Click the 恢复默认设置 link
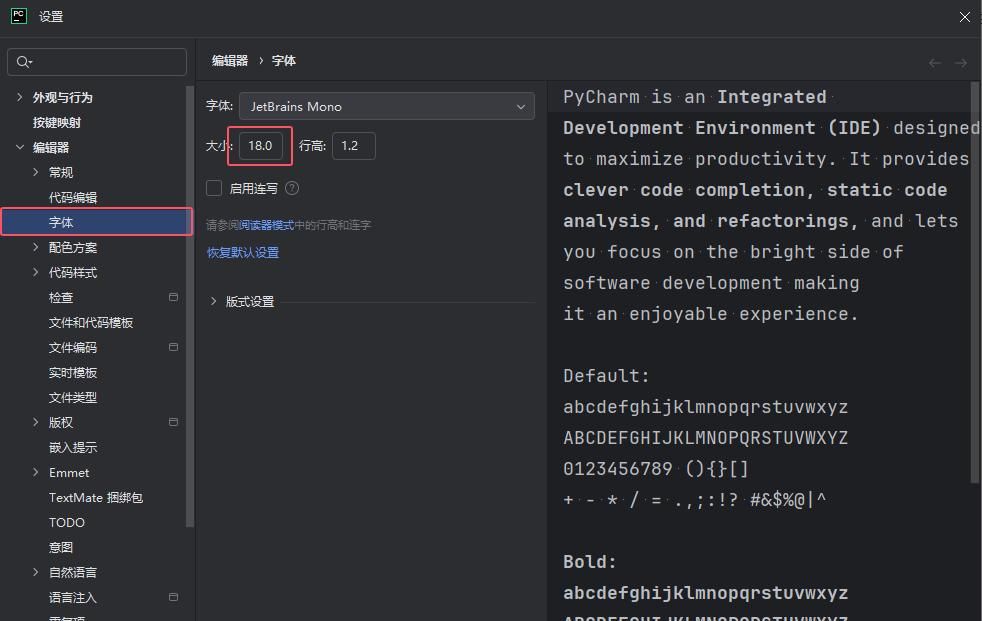 (x=243, y=252)
